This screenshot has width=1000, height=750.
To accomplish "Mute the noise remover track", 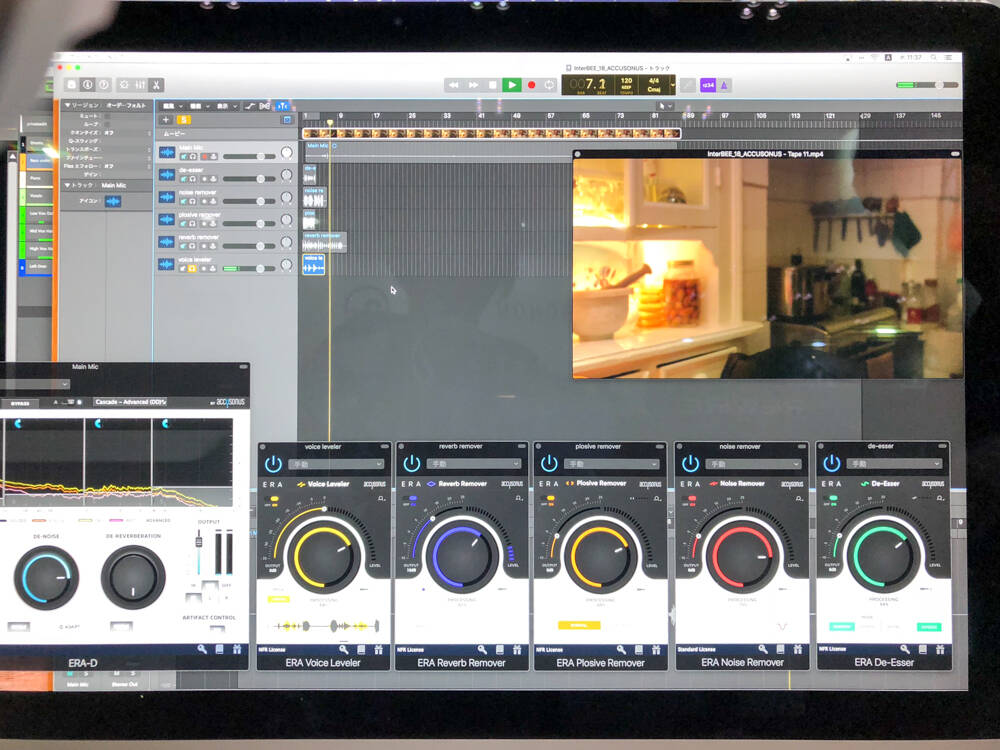I will (184, 202).
